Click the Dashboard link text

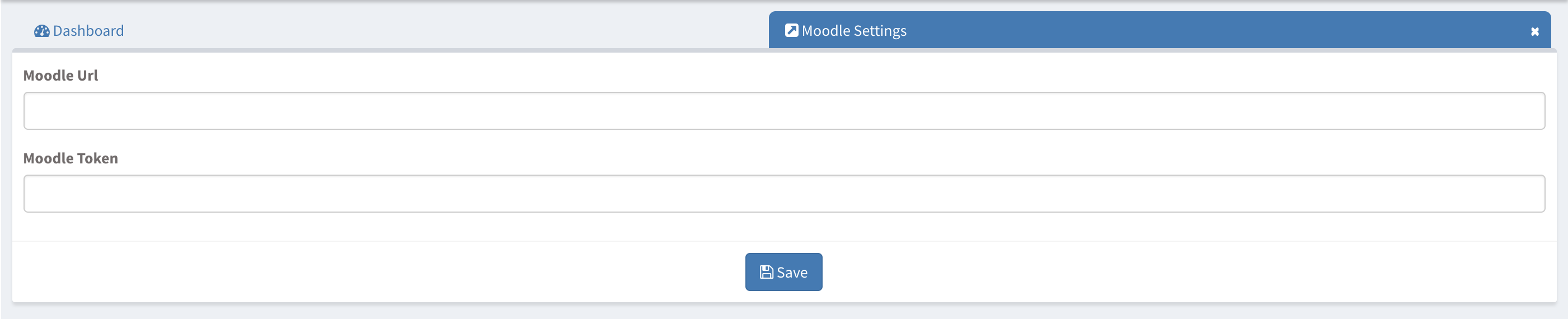tap(88, 31)
